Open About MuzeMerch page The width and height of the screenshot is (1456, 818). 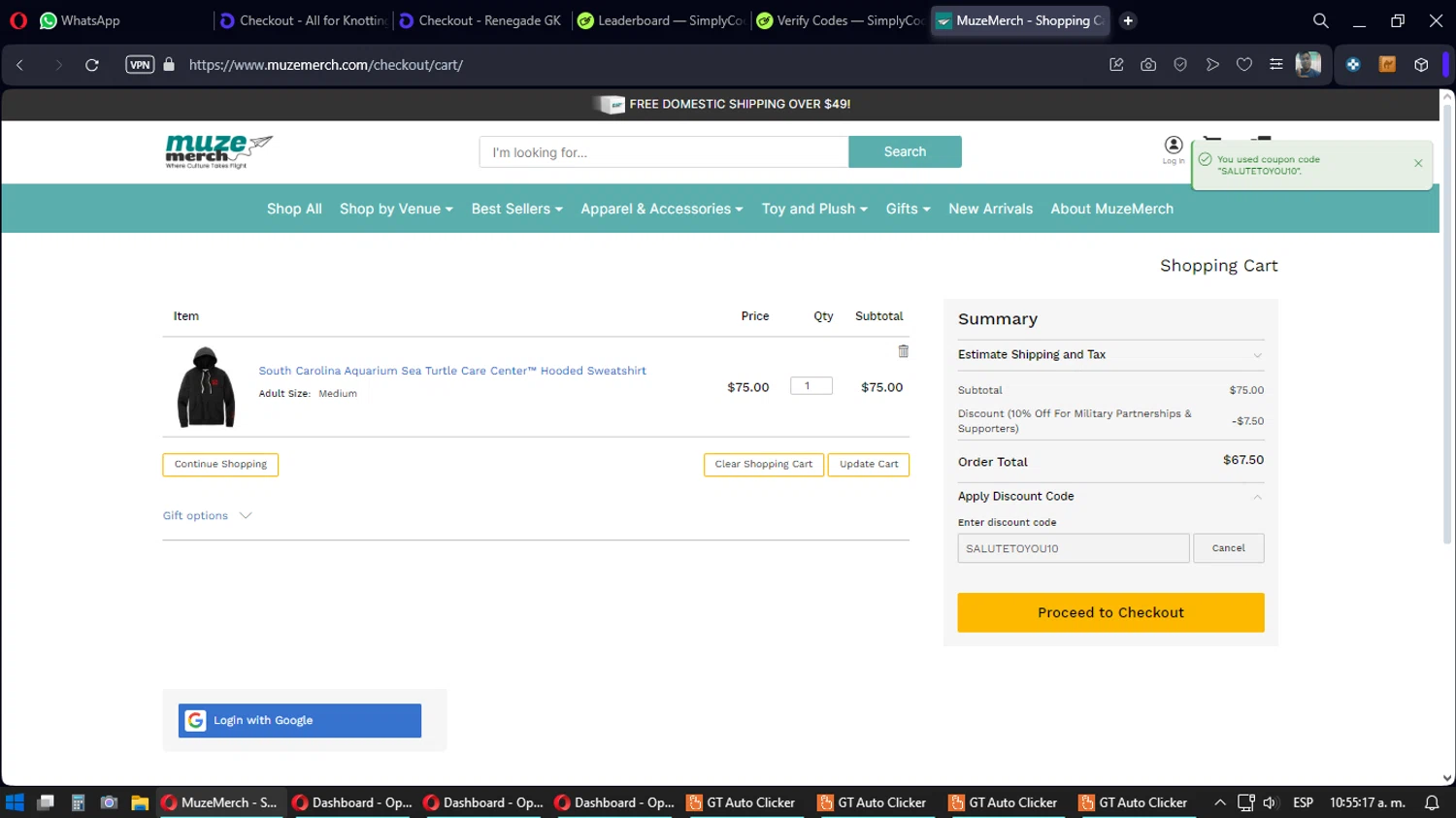[x=1111, y=209]
